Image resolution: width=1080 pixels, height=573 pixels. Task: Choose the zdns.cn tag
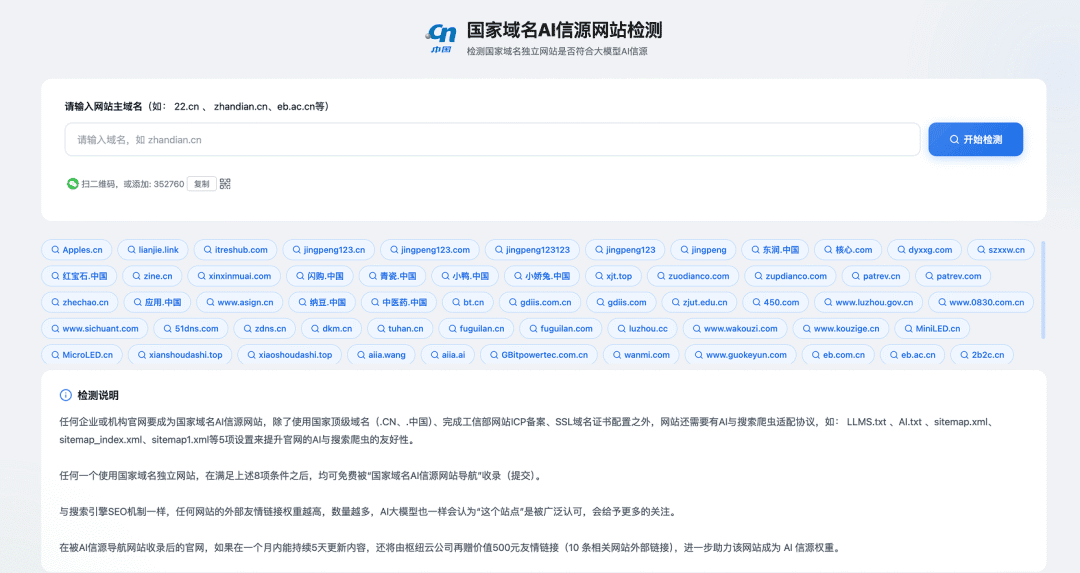point(265,329)
